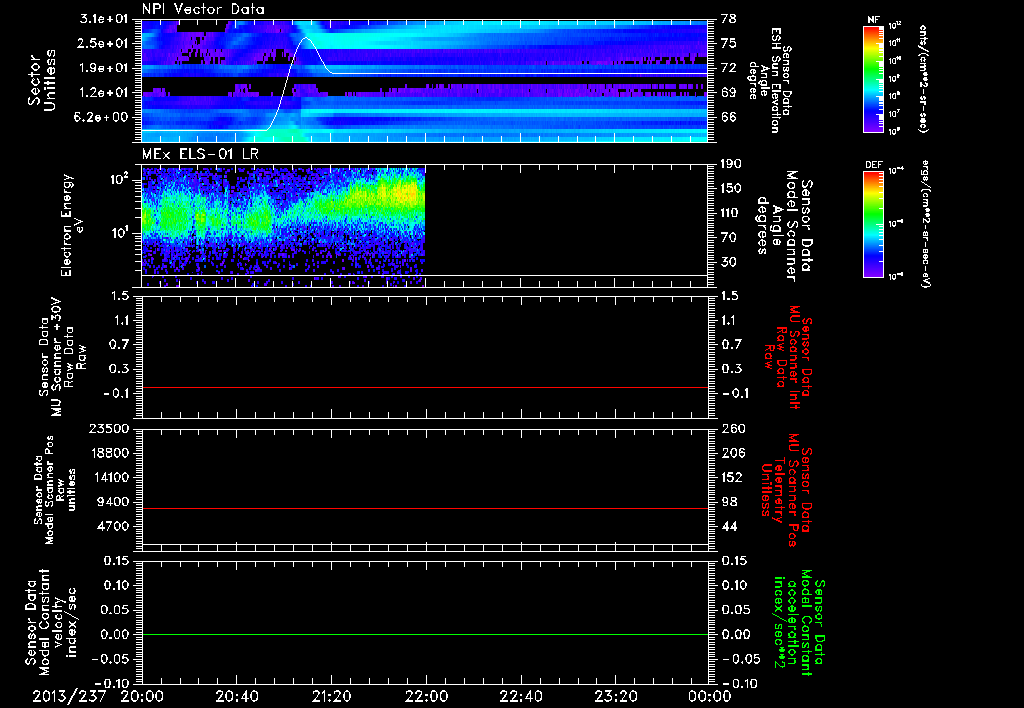Click the 30 scanner angle tick
Viewport: 1024px width, 708px height.
click(729, 262)
